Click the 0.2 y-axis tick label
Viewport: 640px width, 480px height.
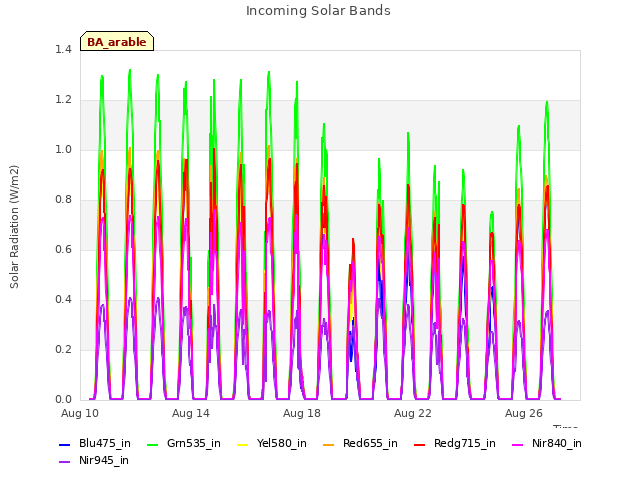tap(63, 350)
